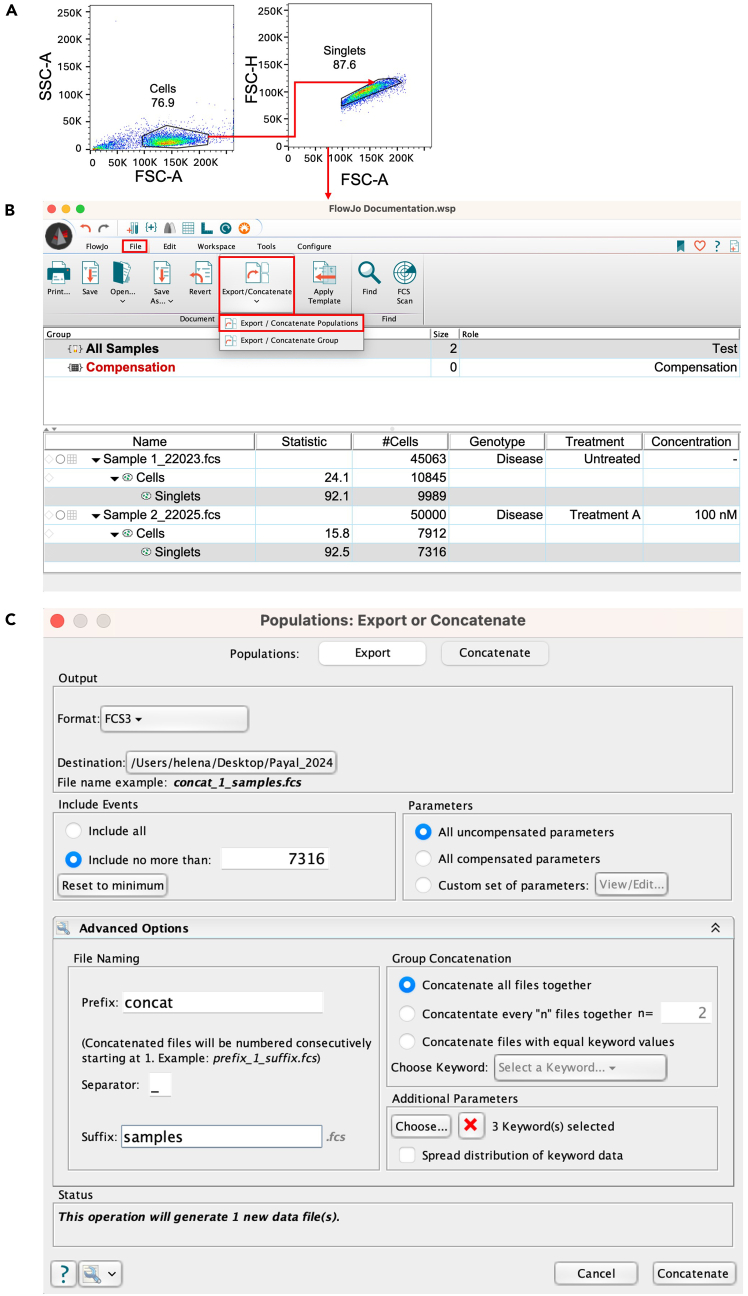The image size is (748, 1296).
Task: Click the document icon at far top right
Action: click(x=735, y=245)
